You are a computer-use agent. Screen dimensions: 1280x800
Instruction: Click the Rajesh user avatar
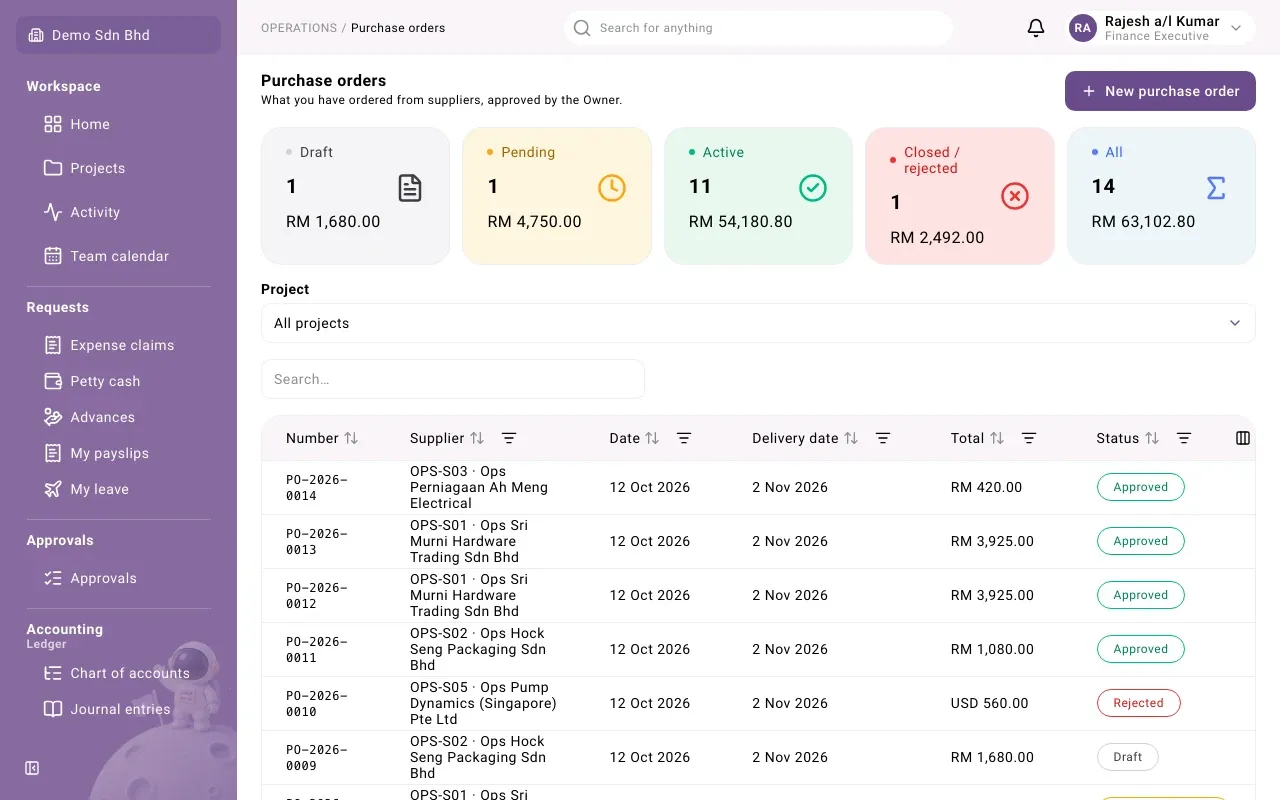1083,28
